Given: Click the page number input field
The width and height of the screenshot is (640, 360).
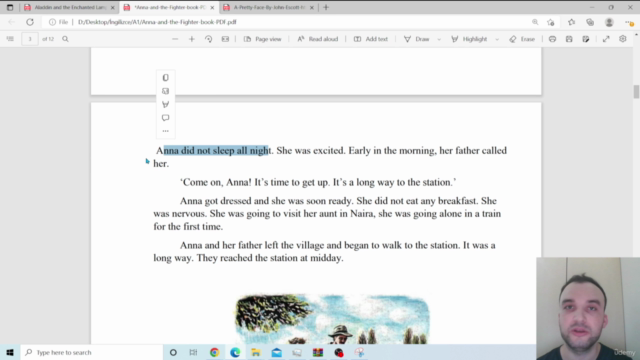Looking at the screenshot, I should click(30, 39).
